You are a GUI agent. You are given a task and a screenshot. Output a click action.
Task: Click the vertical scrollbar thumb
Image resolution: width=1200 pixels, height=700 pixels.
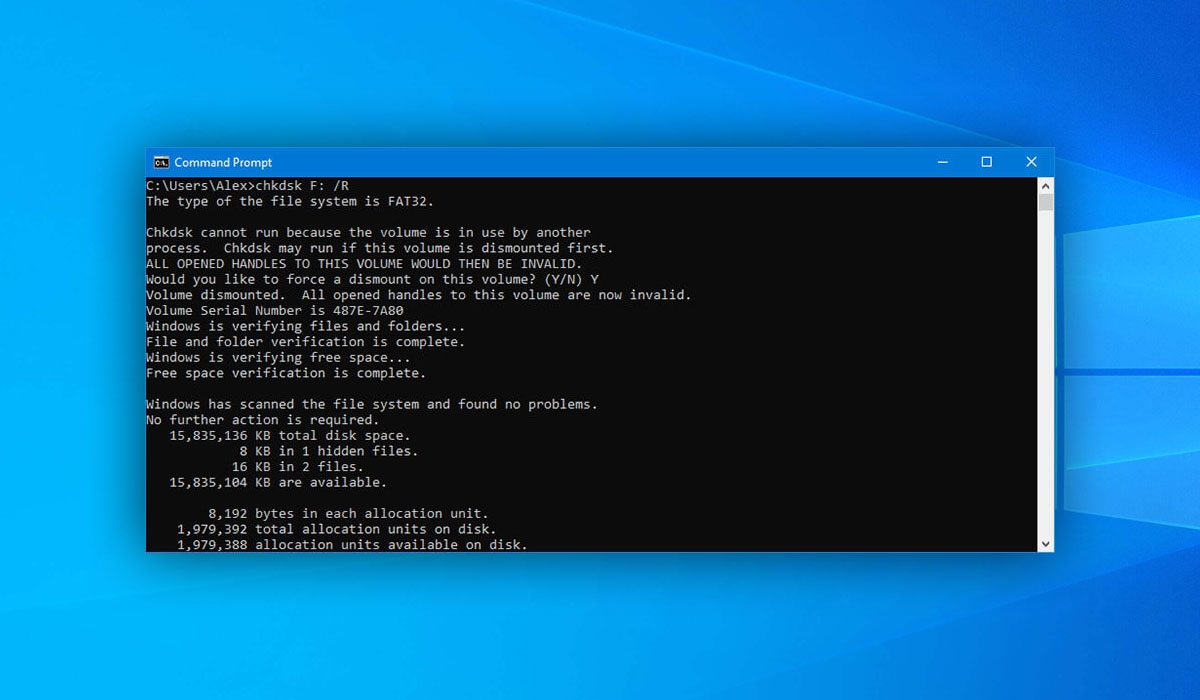click(x=1046, y=203)
